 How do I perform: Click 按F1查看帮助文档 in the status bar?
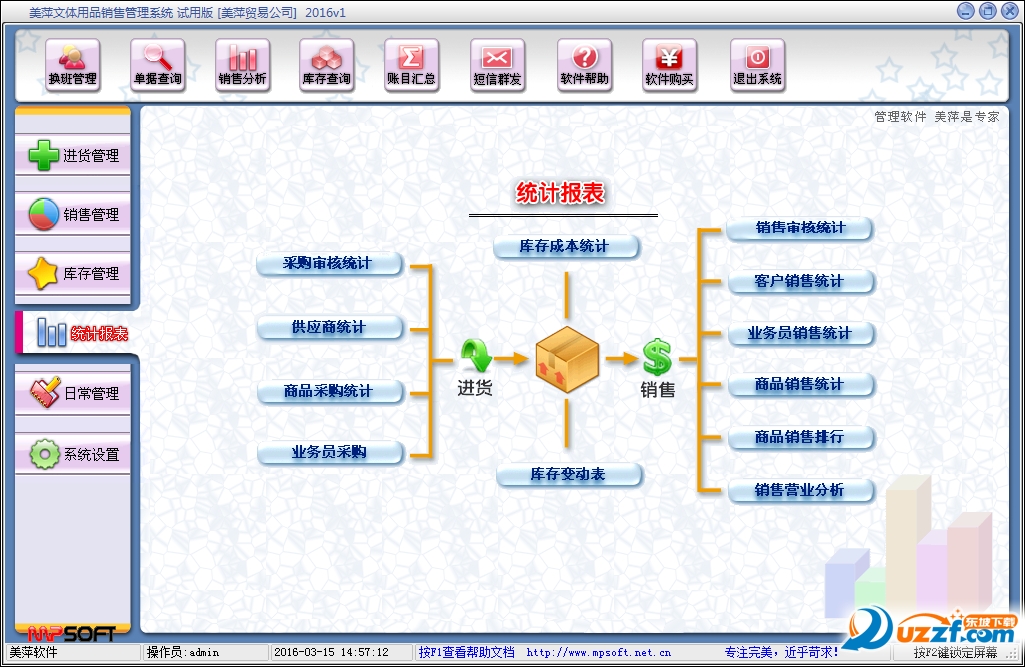466,653
